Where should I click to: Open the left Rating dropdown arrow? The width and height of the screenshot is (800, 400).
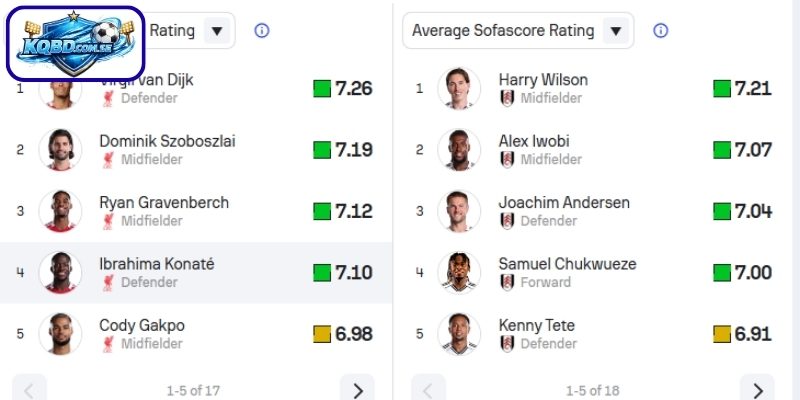pyautogui.click(x=217, y=31)
